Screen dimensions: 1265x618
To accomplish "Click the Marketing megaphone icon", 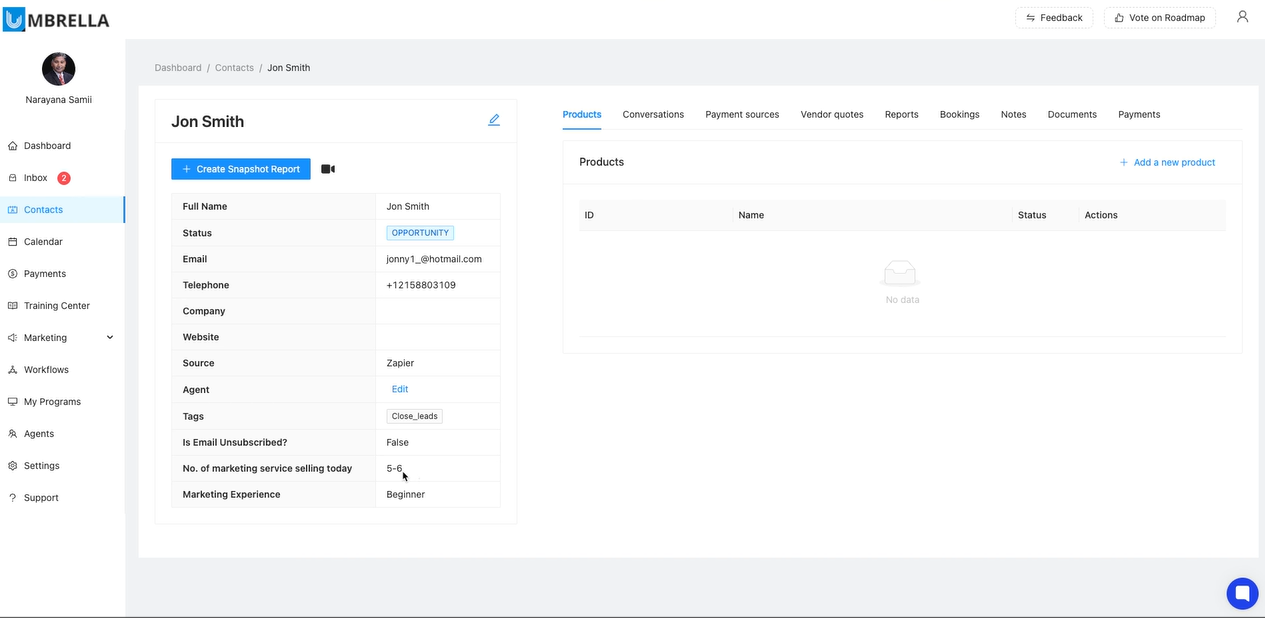I will (x=13, y=338).
